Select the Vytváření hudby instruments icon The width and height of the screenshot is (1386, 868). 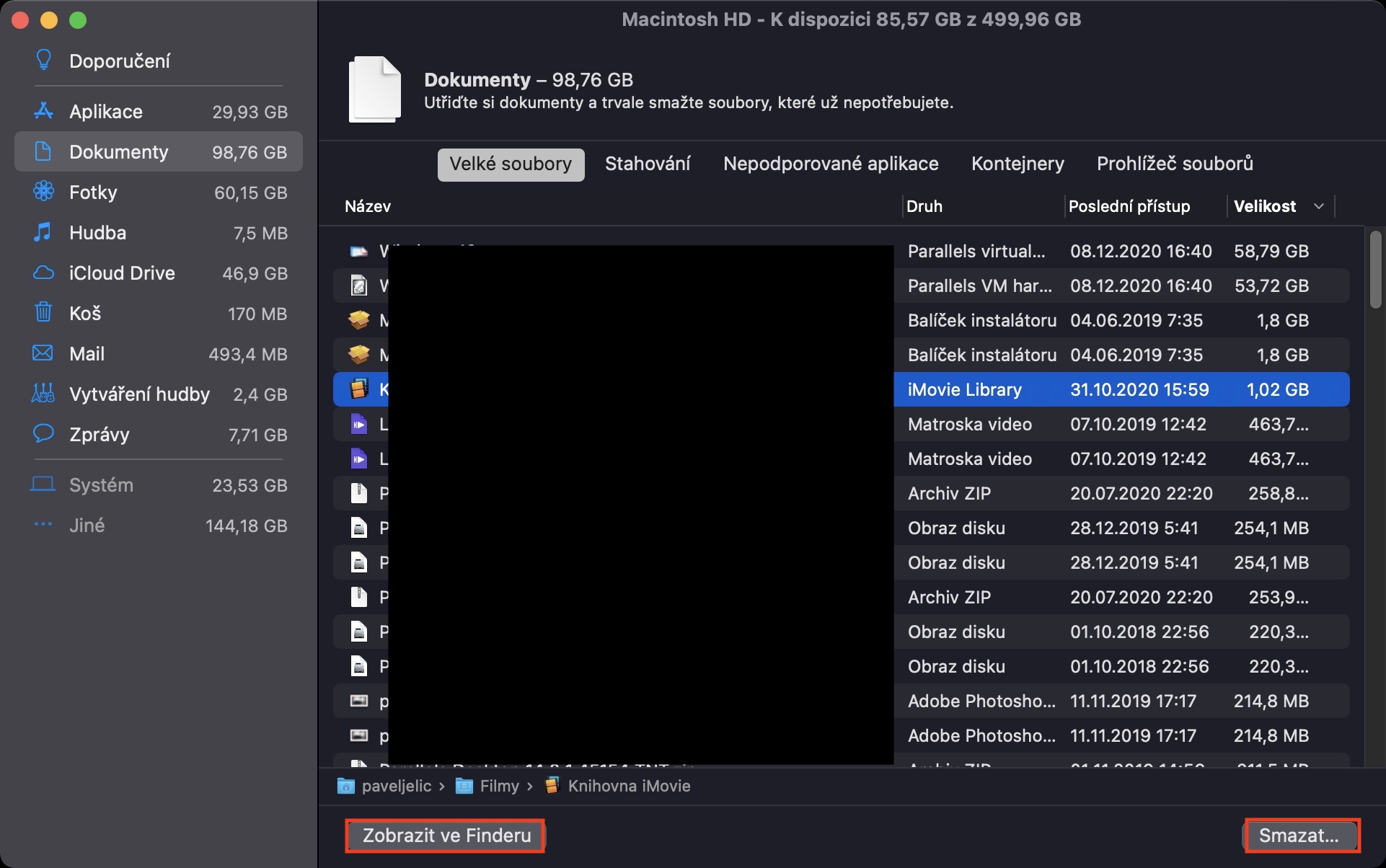(43, 394)
